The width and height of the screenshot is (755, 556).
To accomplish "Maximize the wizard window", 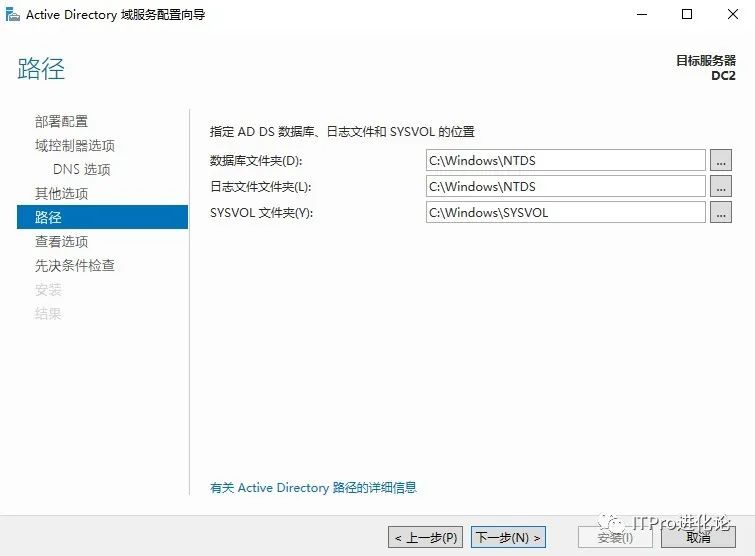I will 687,14.
